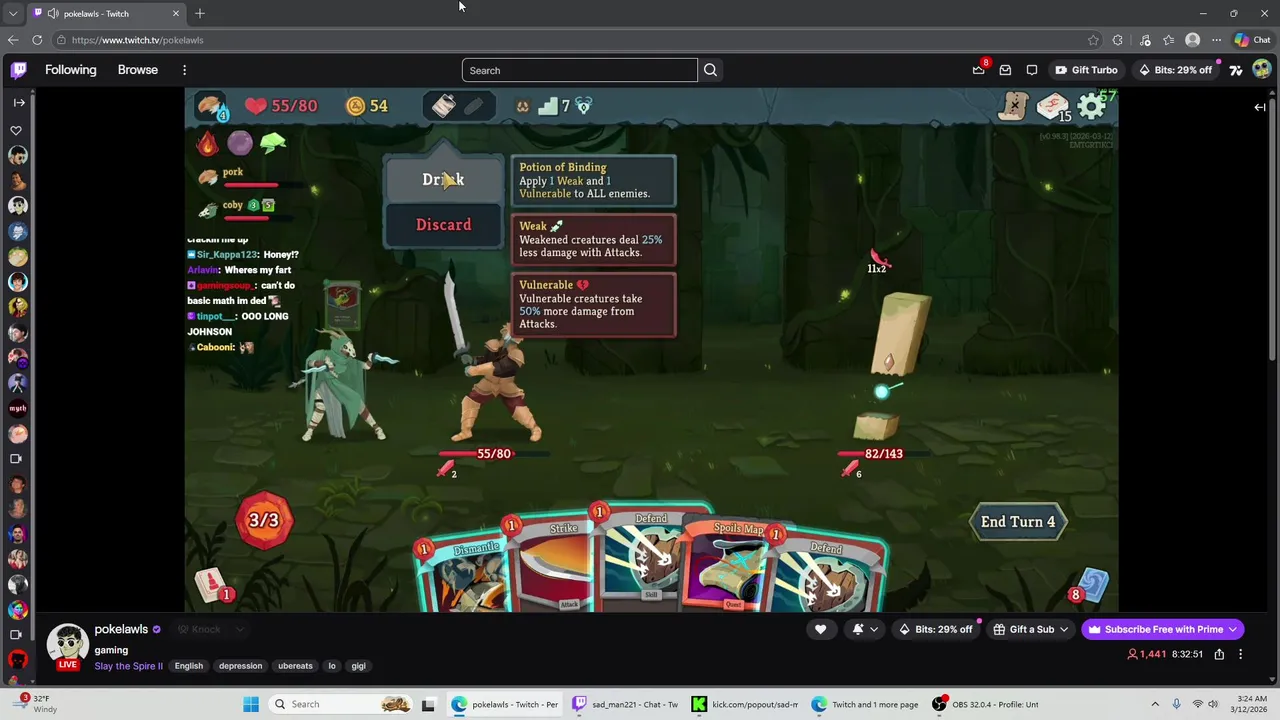Open Slay the Spire II category link

tap(128, 666)
